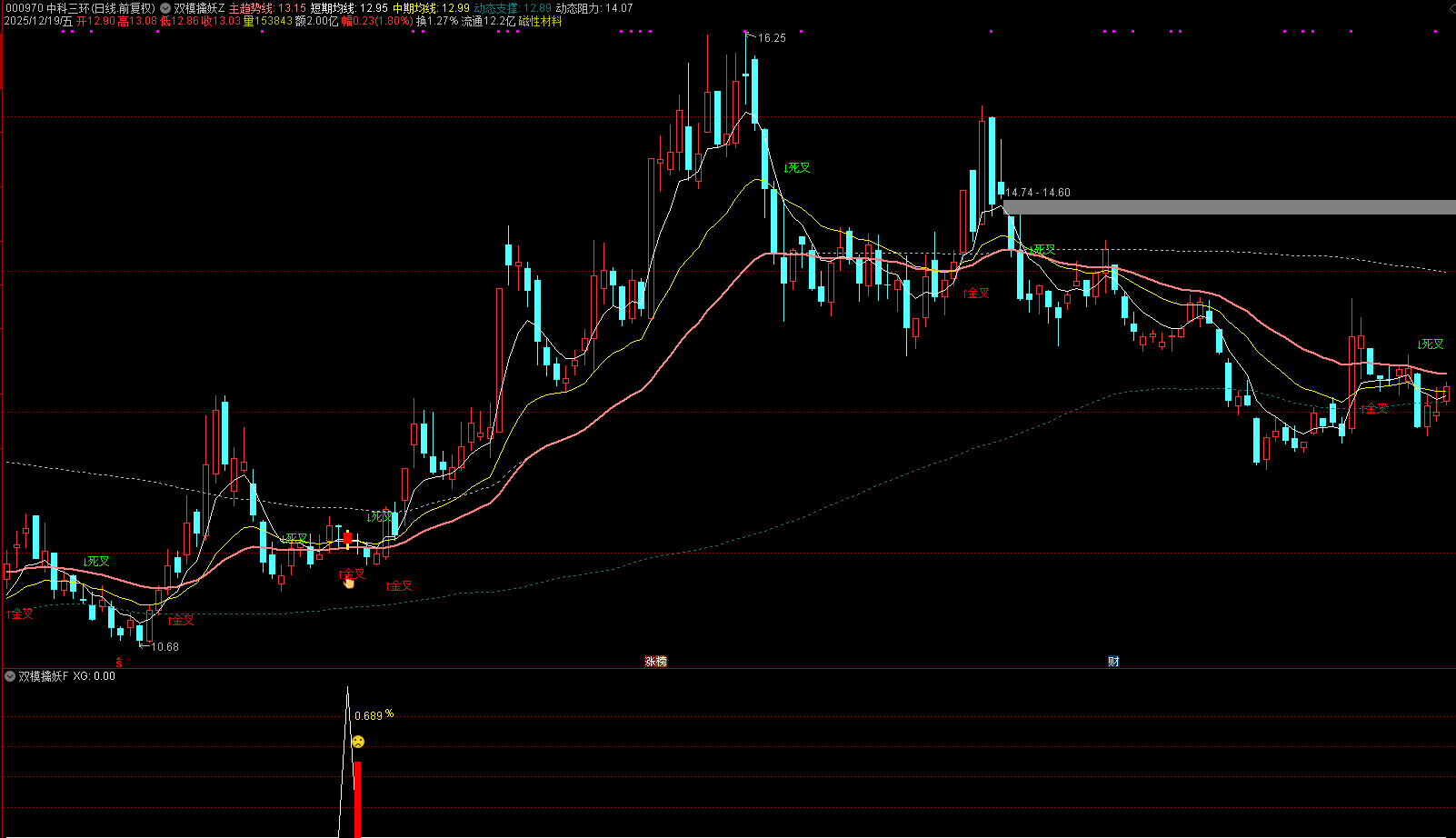The width and height of the screenshot is (1456, 838).
Task: Click the yellow sad face signal icon
Action: (359, 742)
